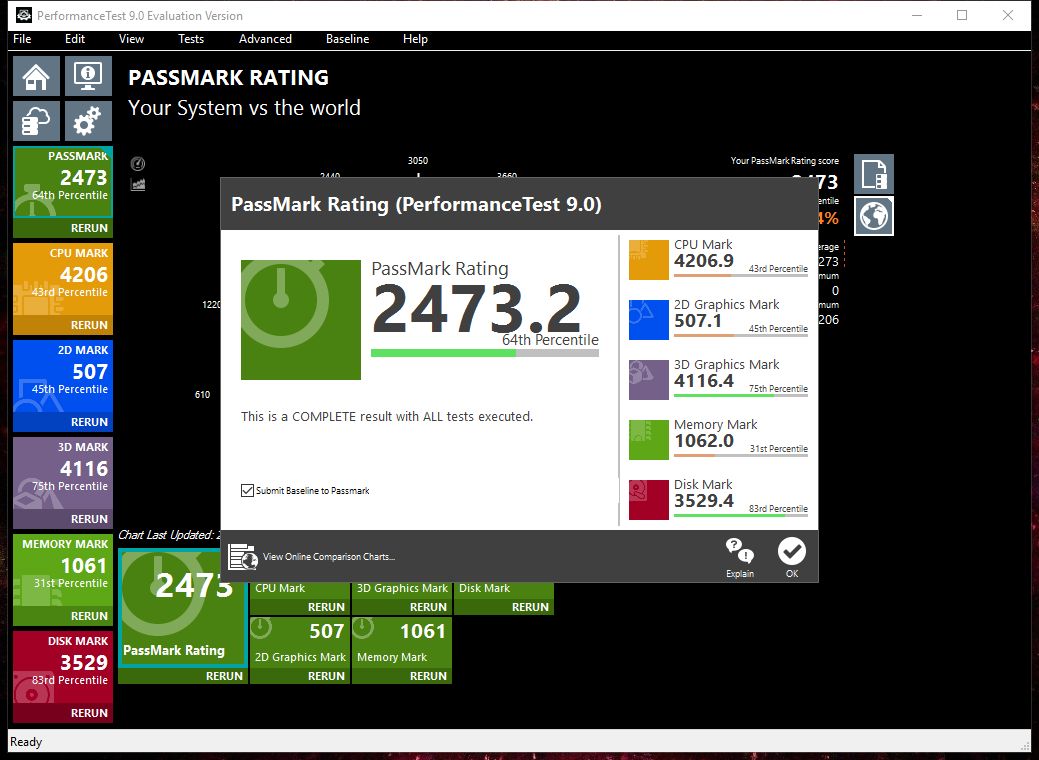The width and height of the screenshot is (1039, 760).
Task: Open the File menu
Action: 22,39
